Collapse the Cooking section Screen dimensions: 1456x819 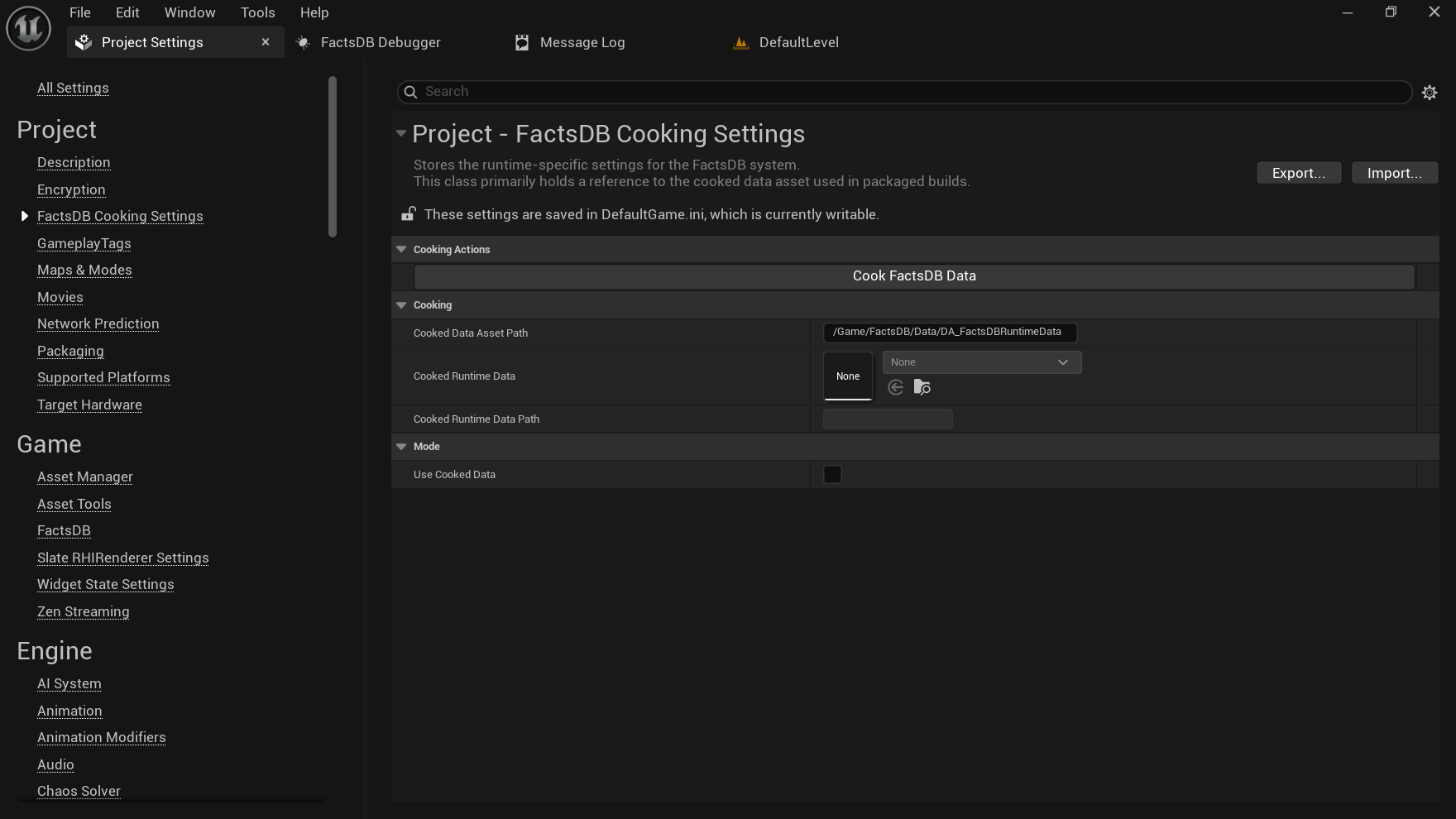tap(401, 305)
